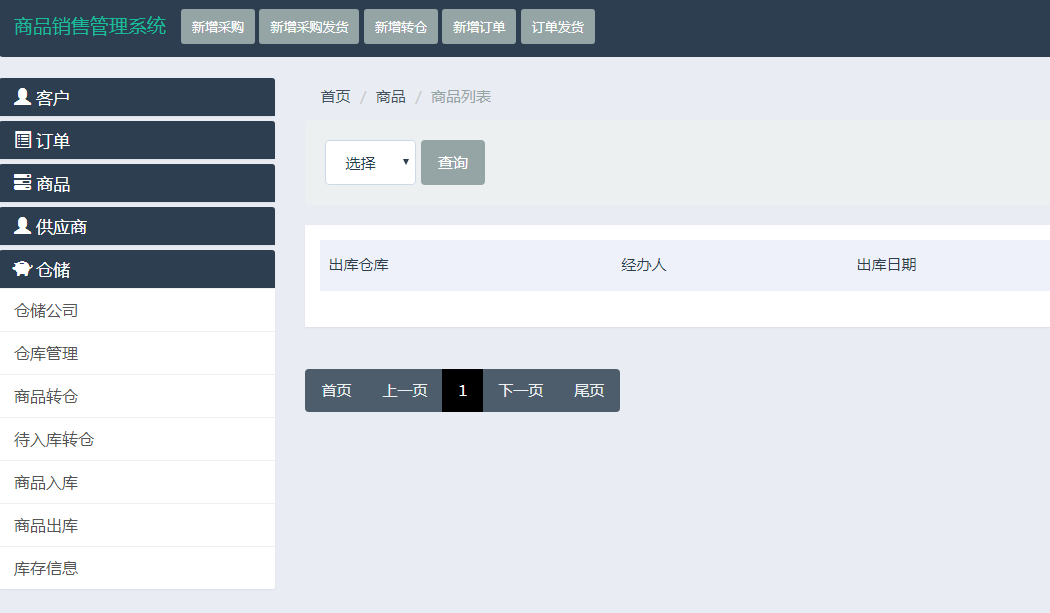The width and height of the screenshot is (1050, 613).
Task: Click the 新增采购 toolbar button
Action: [x=218, y=27]
